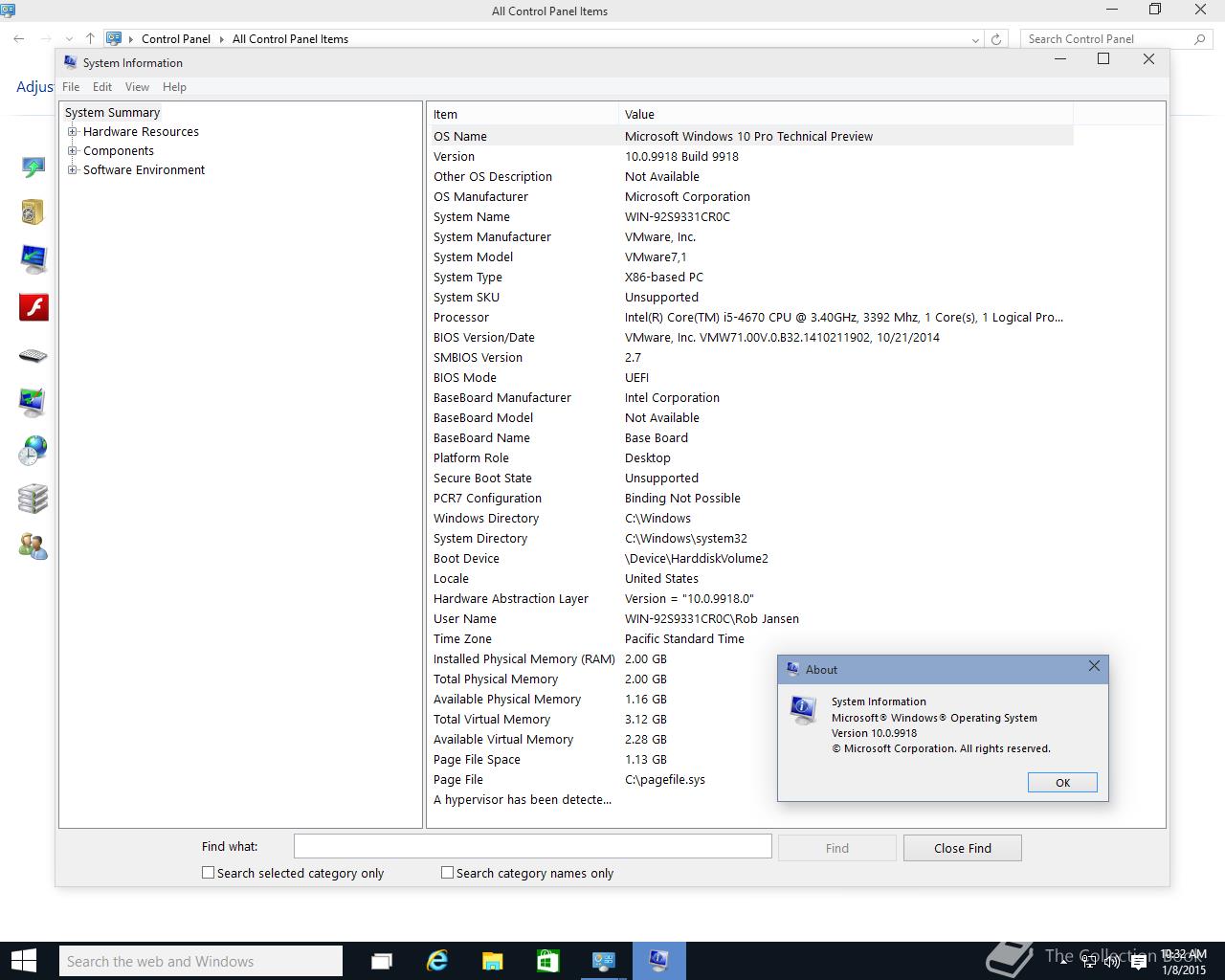
Task: Click the Close Find button
Action: tap(963, 848)
